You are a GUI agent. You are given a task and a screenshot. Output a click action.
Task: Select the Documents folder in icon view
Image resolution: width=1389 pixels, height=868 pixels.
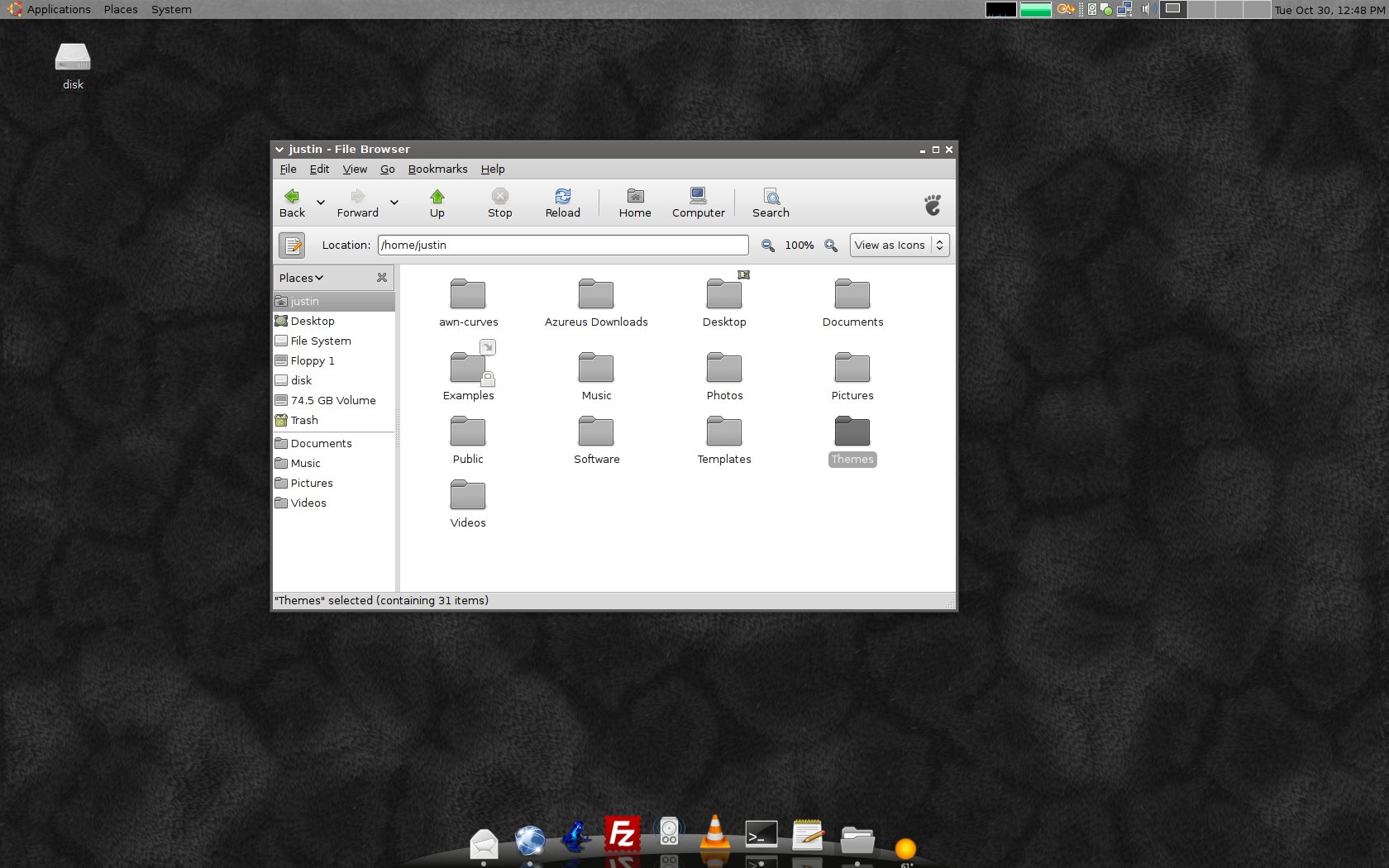click(x=852, y=303)
